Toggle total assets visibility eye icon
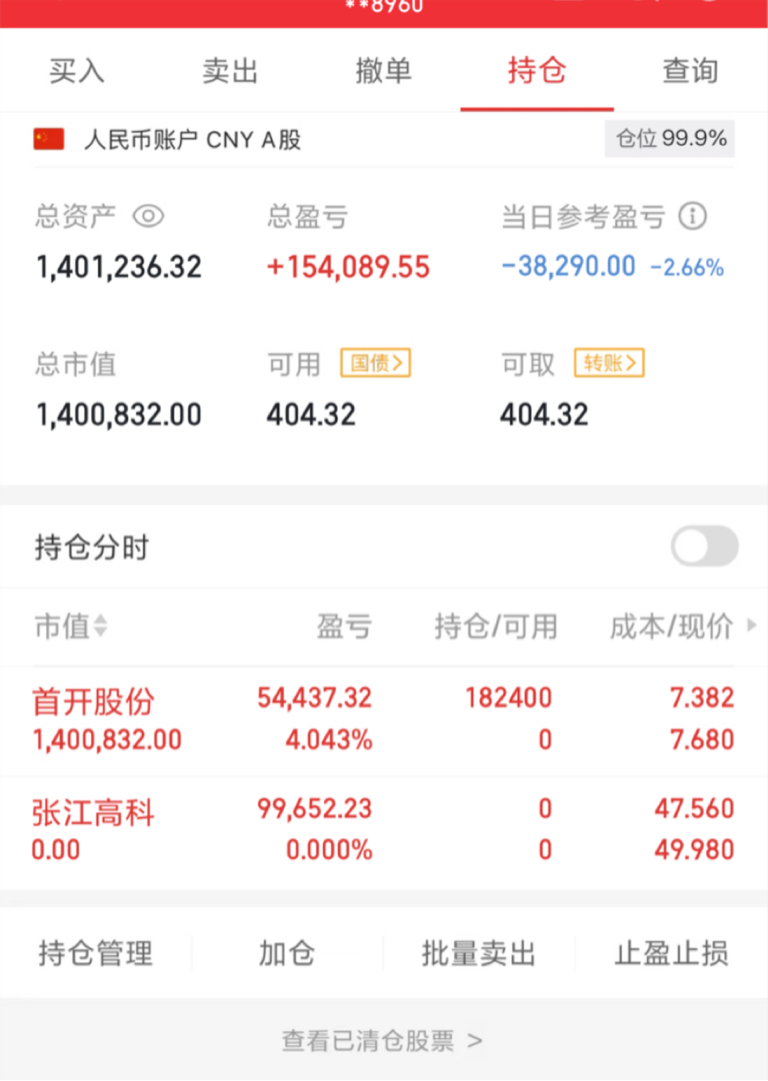This screenshot has height=1081, width=768. (148, 216)
